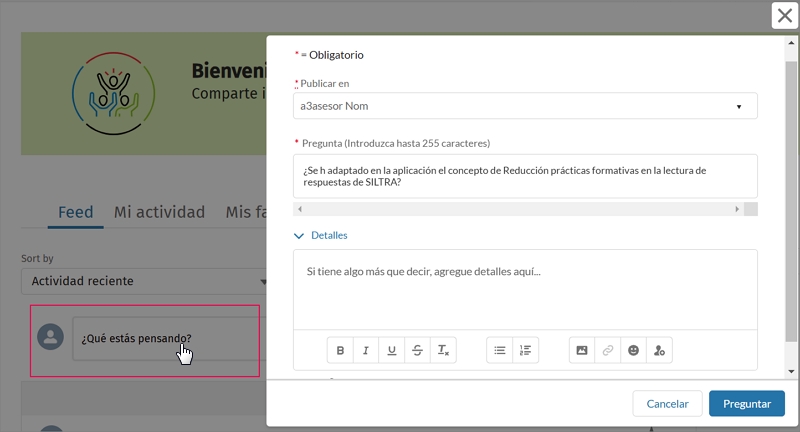Screen dimensions: 800x432
Task: Click the Cancelar button
Action: 667,403
